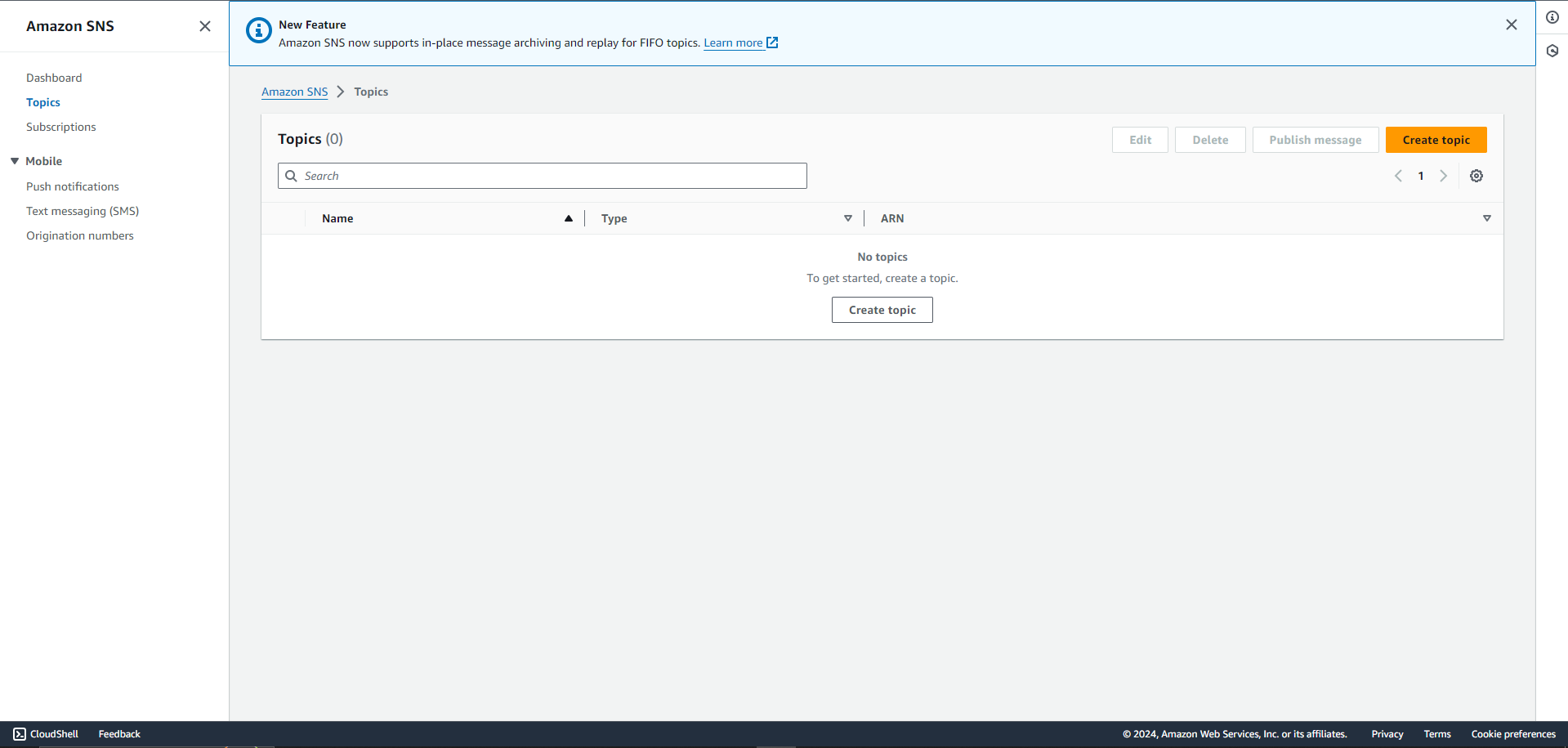Select Topics in the sidebar
Screen dimensions: 1568x748
[43, 102]
